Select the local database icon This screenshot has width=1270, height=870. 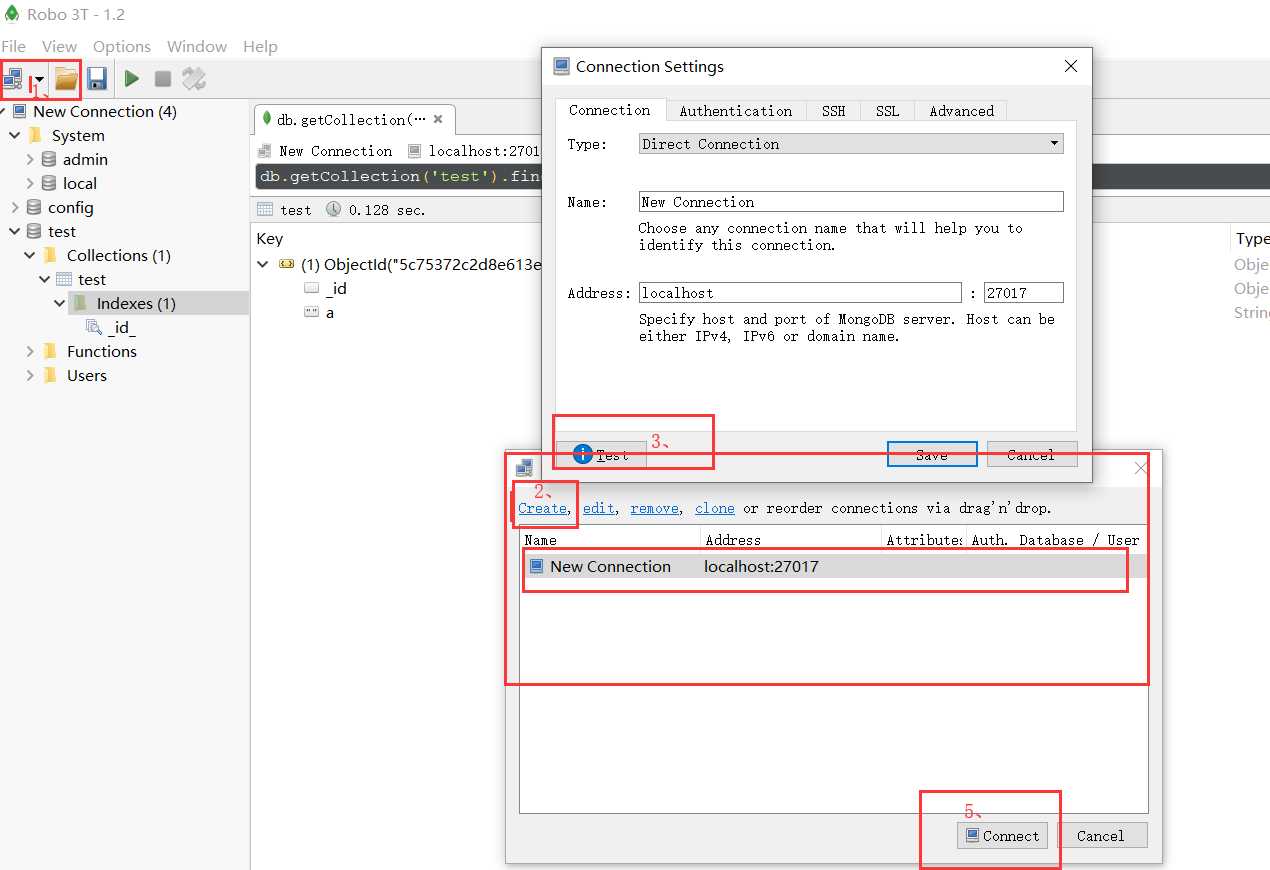(x=49, y=183)
